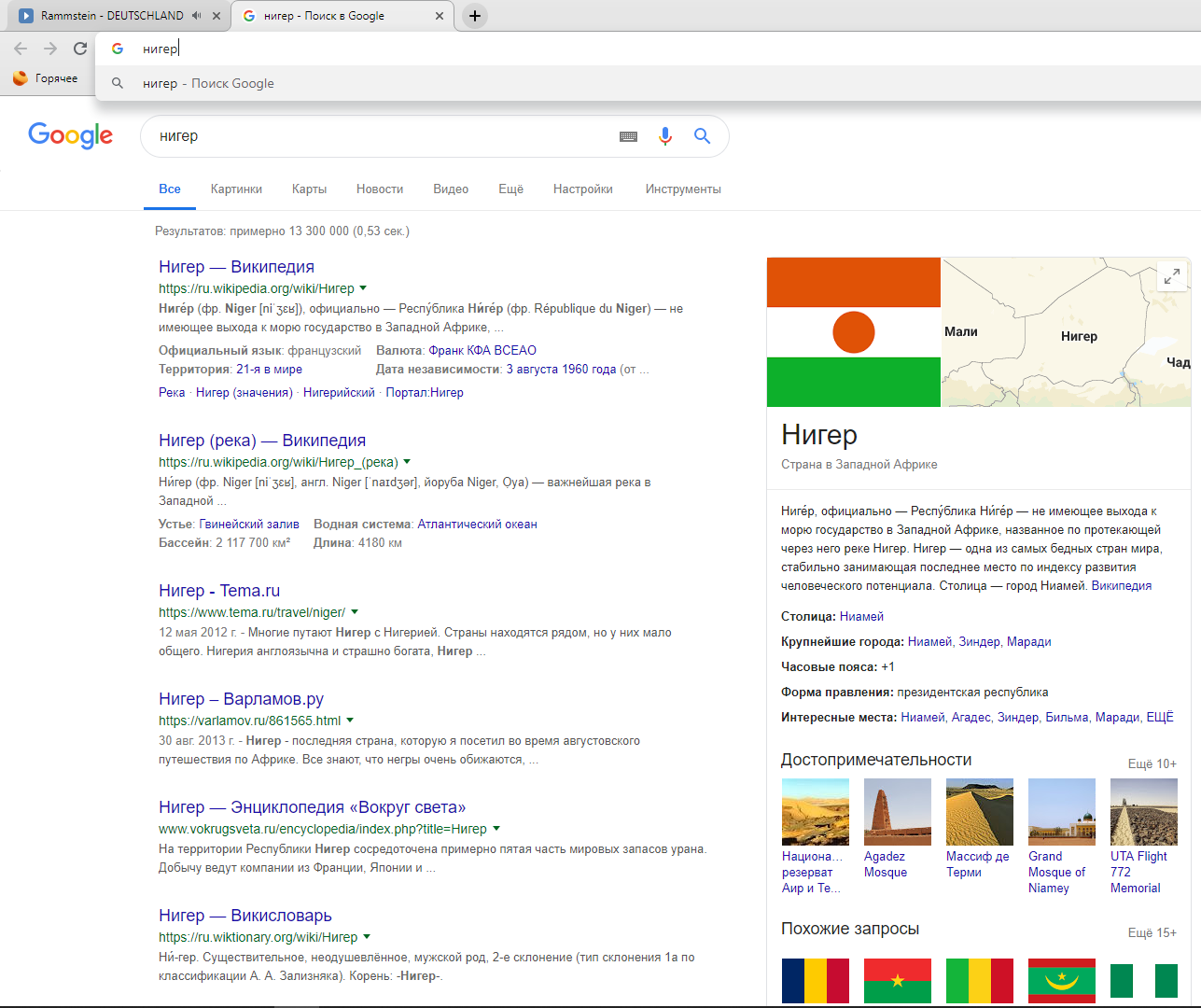The height and width of the screenshot is (1008, 1201).
Task: Show Ещё 10+ достопримечательности
Action: (x=1152, y=763)
